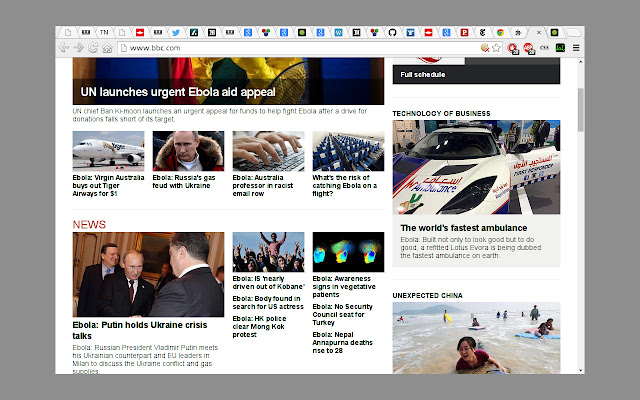Open 'Putin holds Ukraine crisis talks' headline

click(140, 330)
